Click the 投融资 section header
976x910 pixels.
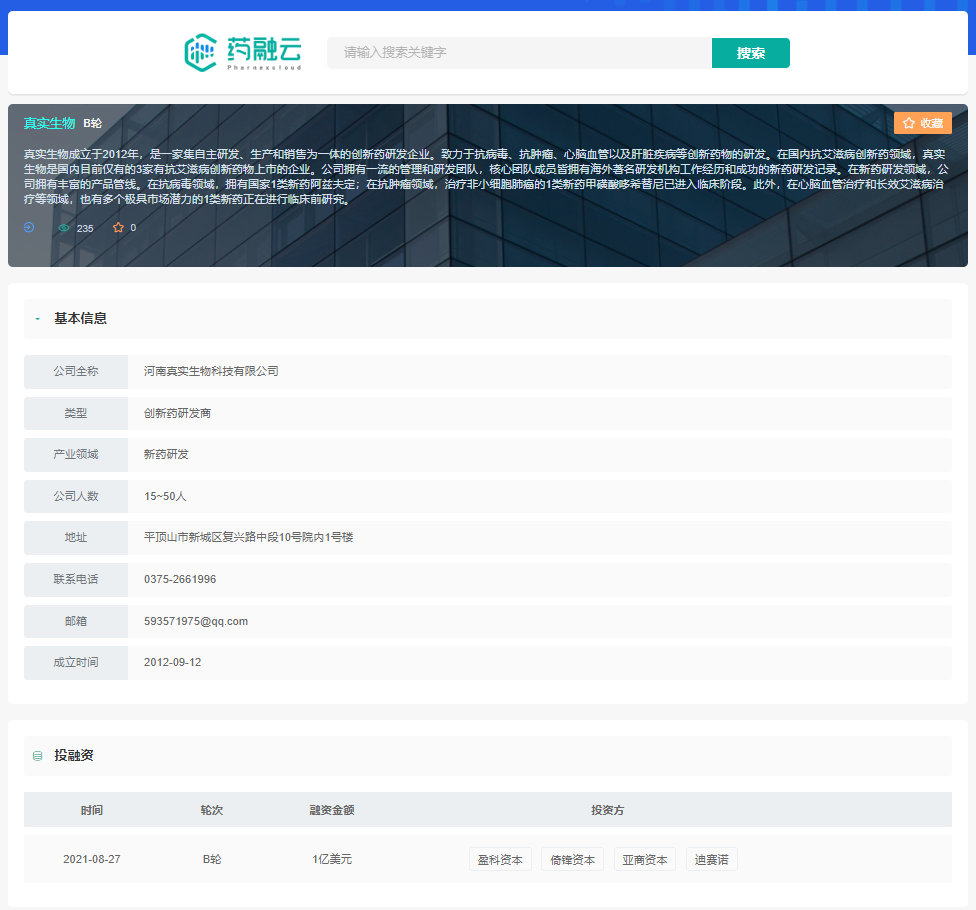pos(74,756)
